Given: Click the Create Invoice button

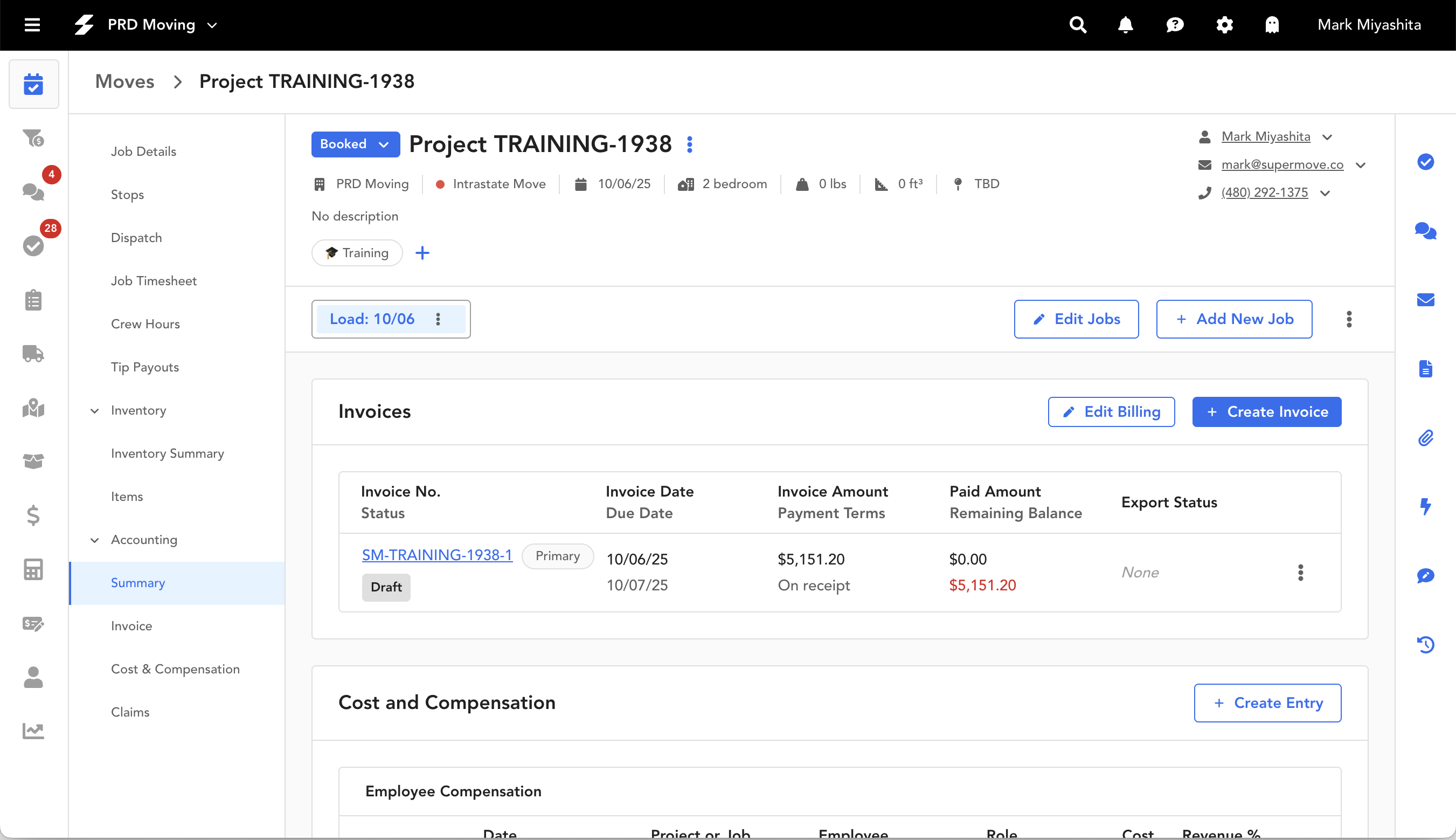Looking at the screenshot, I should [1266, 412].
